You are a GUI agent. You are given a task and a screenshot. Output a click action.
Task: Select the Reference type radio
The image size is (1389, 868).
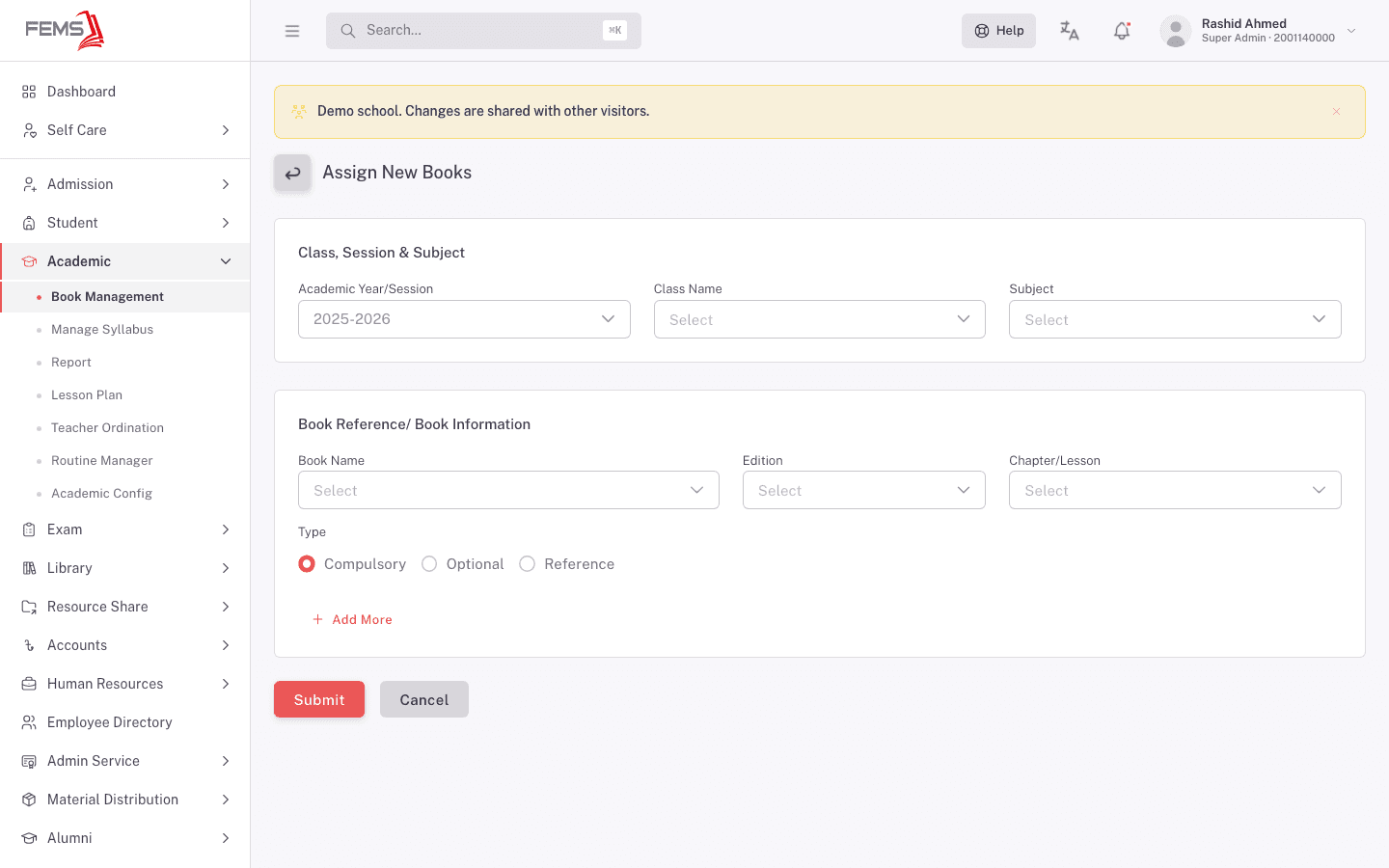click(x=527, y=563)
